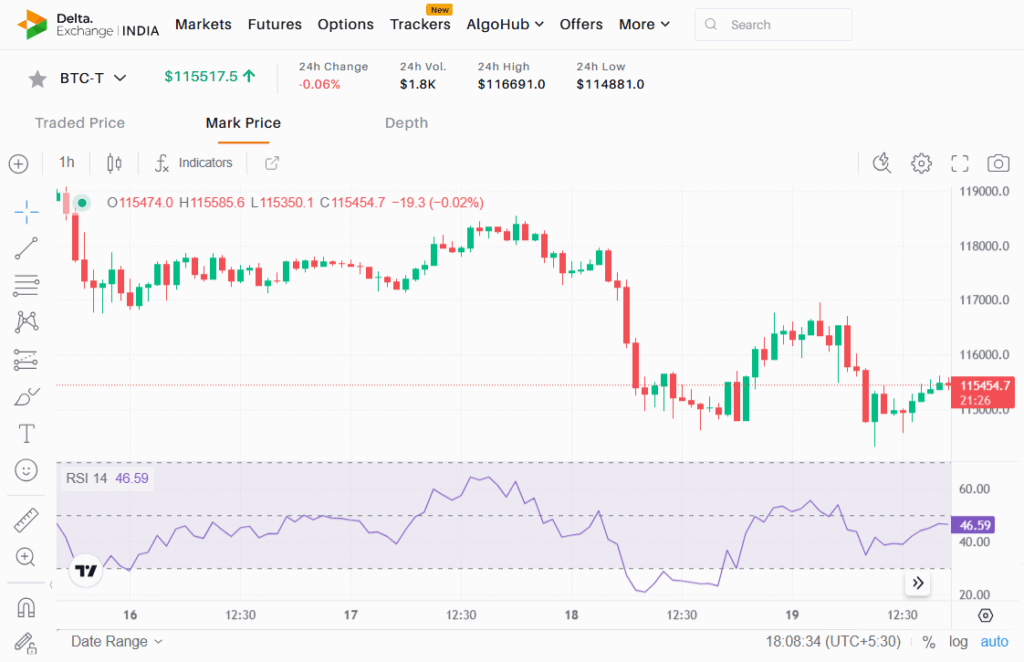The width and height of the screenshot is (1024, 662).
Task: Open the Indicators panel
Action: (194, 163)
